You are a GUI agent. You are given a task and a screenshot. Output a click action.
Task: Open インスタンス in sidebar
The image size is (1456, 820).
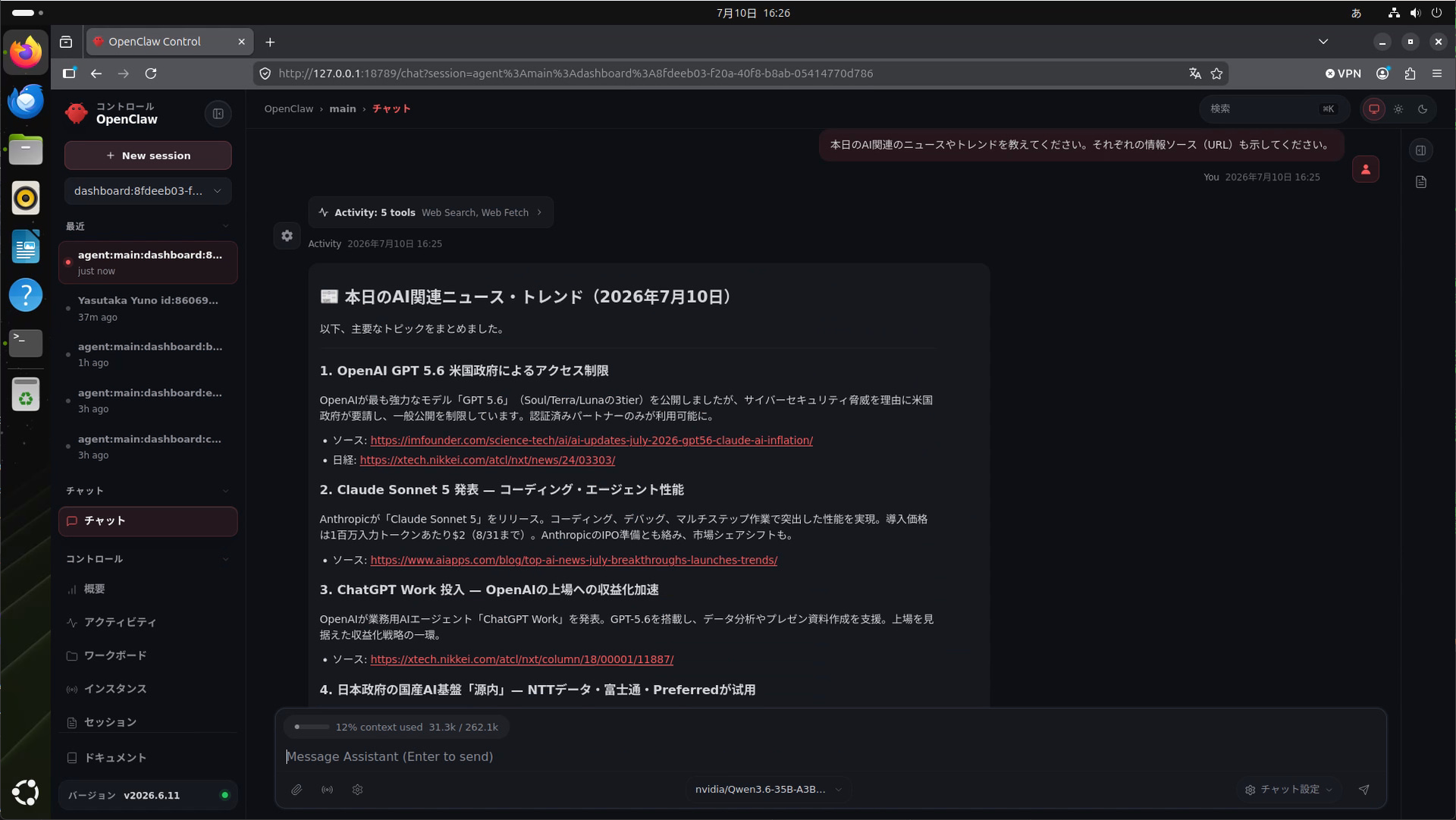click(x=148, y=690)
